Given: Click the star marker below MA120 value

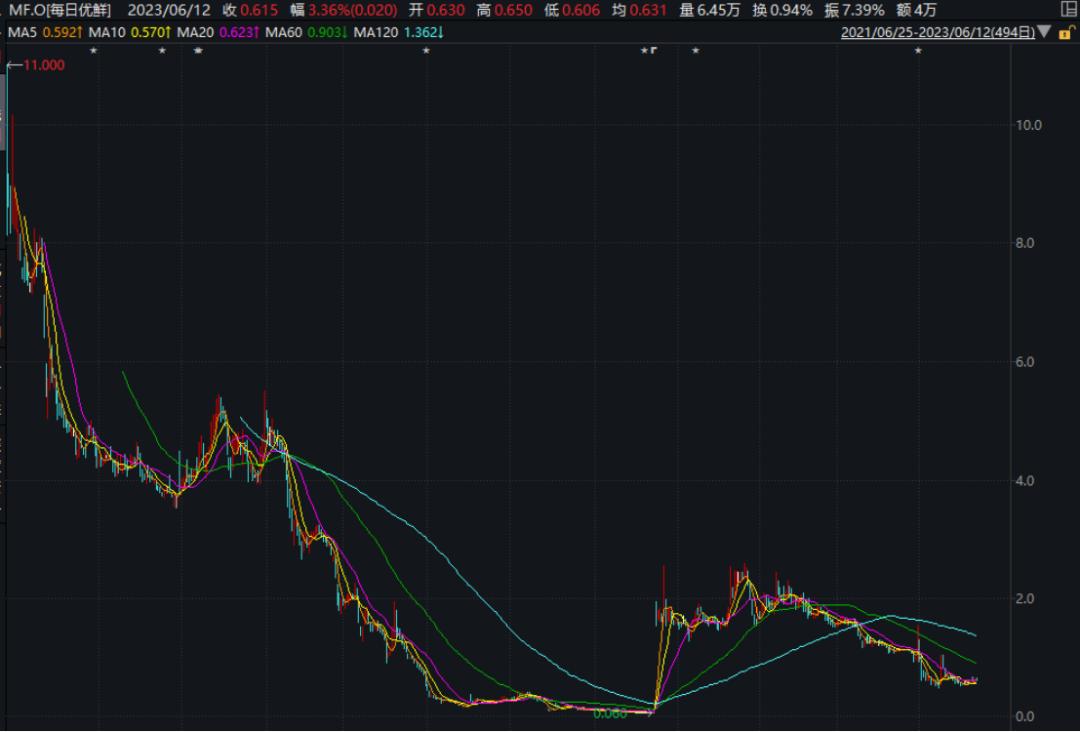Looking at the screenshot, I should pyautogui.click(x=426, y=50).
